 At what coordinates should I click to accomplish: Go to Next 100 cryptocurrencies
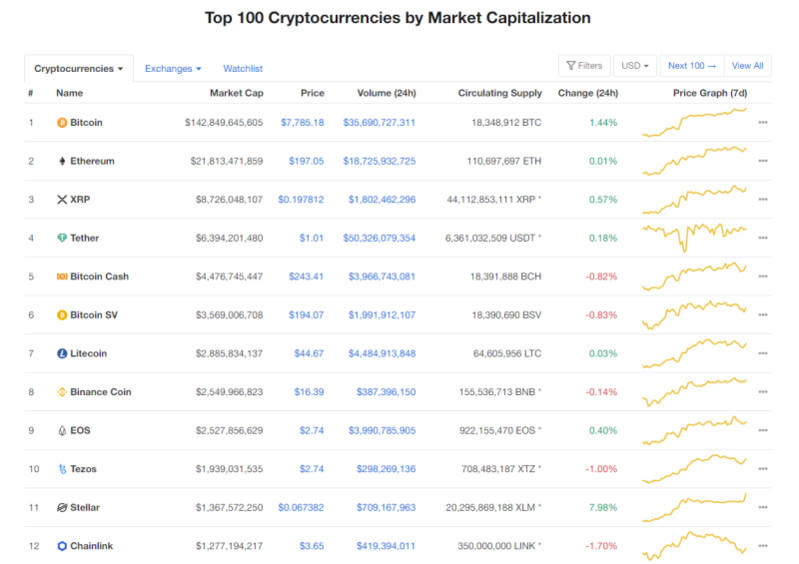point(692,66)
